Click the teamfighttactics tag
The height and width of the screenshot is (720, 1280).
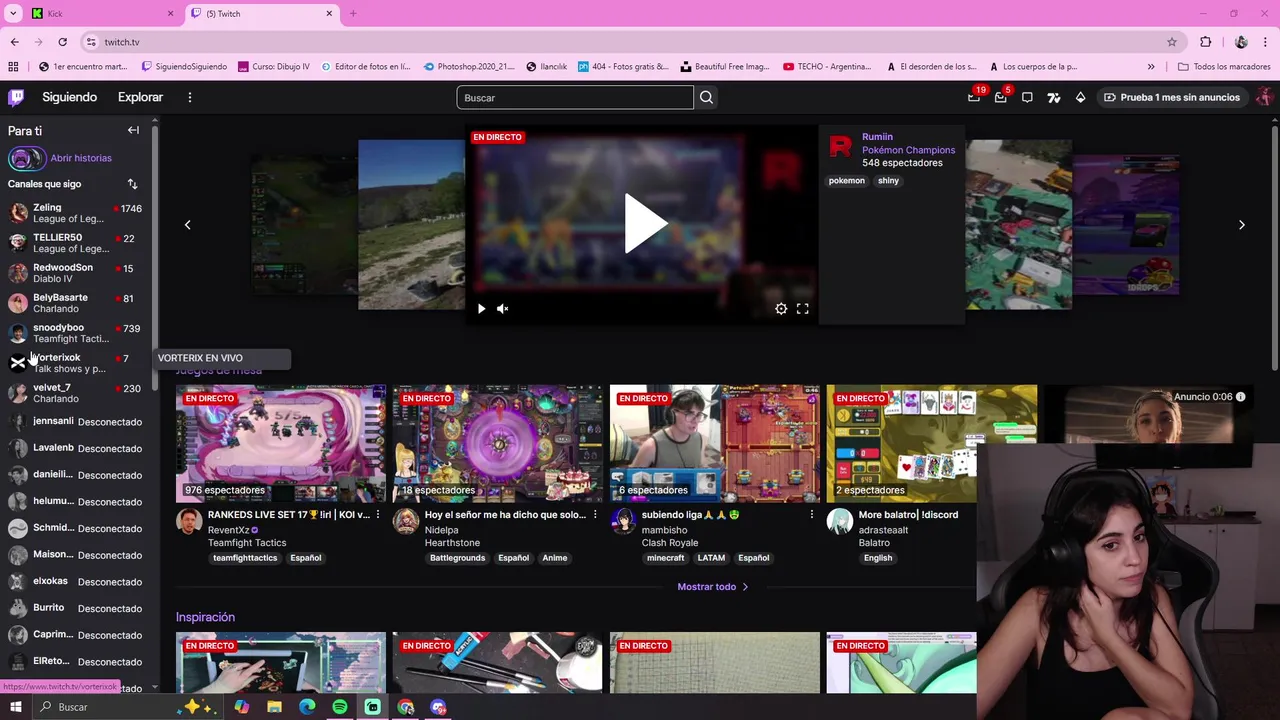pos(245,558)
